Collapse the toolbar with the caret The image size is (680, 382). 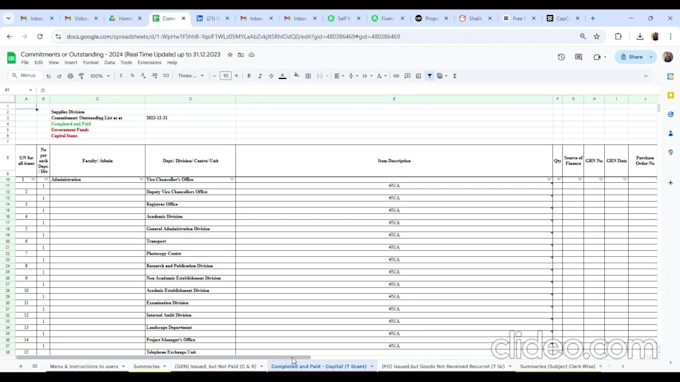pyautogui.click(x=646, y=76)
